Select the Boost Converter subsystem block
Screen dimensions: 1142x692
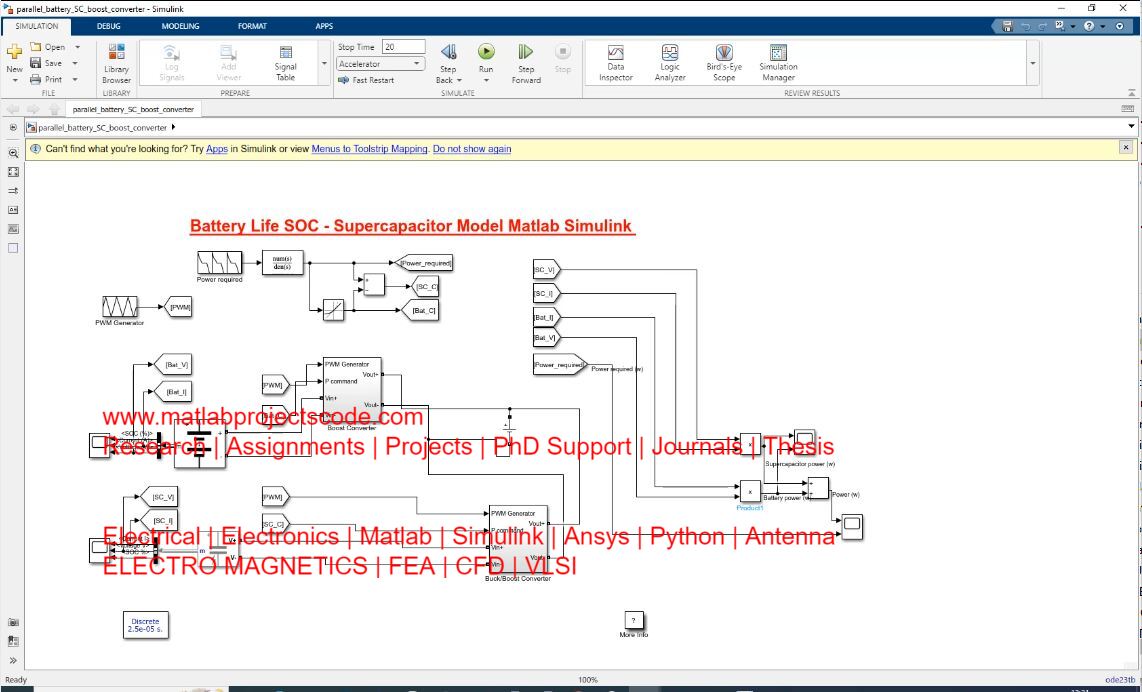pos(352,390)
